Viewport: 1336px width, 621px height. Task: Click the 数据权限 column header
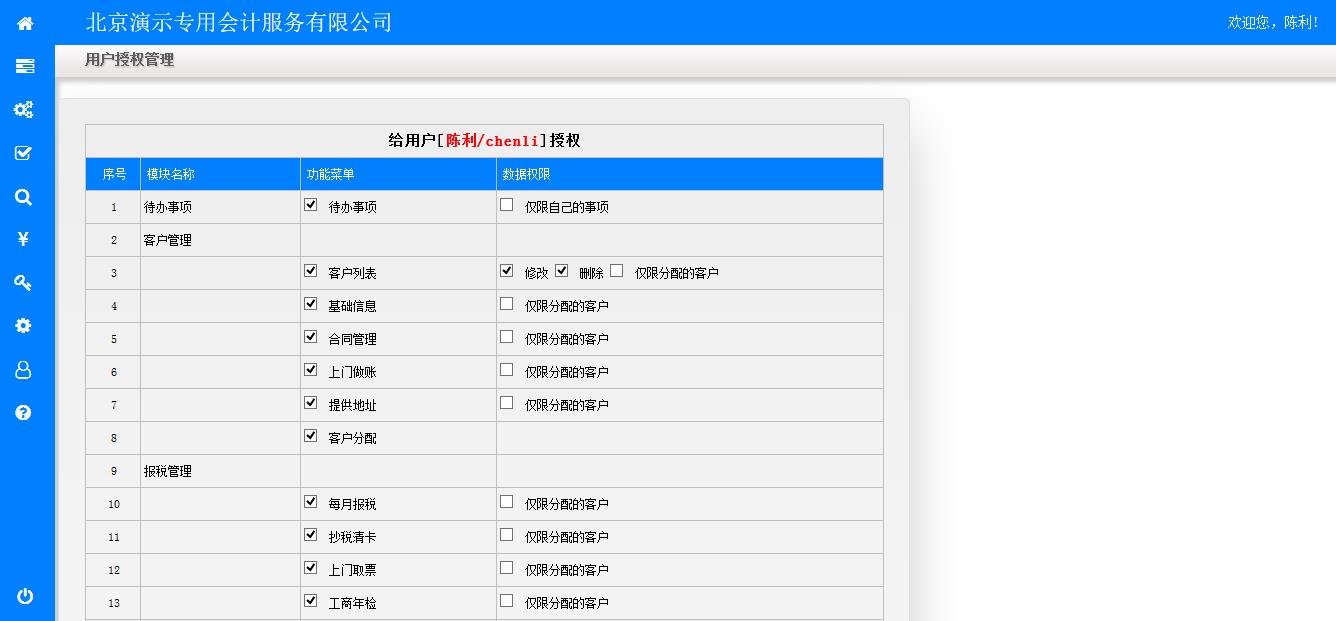[x=689, y=174]
